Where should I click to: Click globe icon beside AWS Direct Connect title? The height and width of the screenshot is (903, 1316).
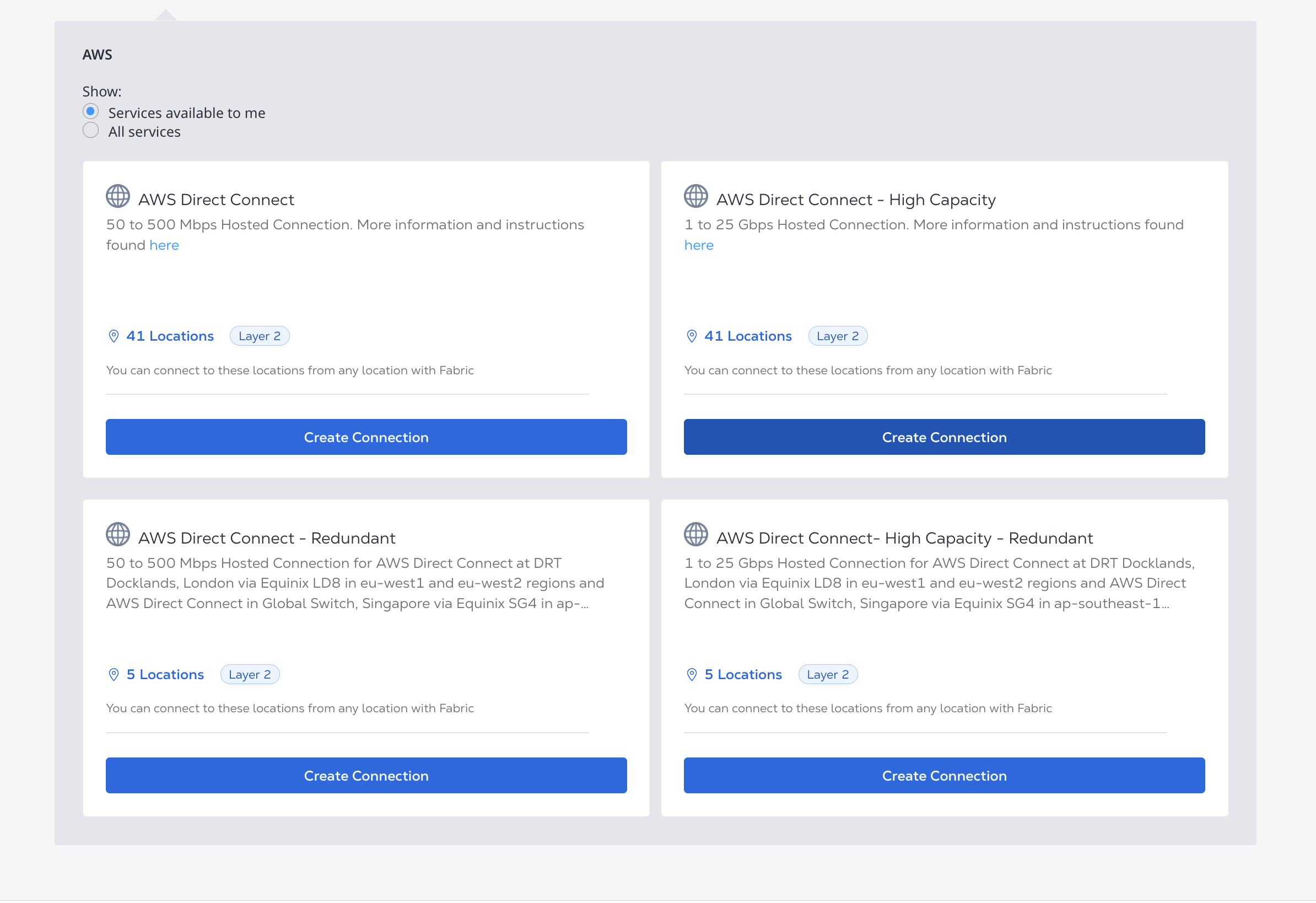tap(118, 197)
